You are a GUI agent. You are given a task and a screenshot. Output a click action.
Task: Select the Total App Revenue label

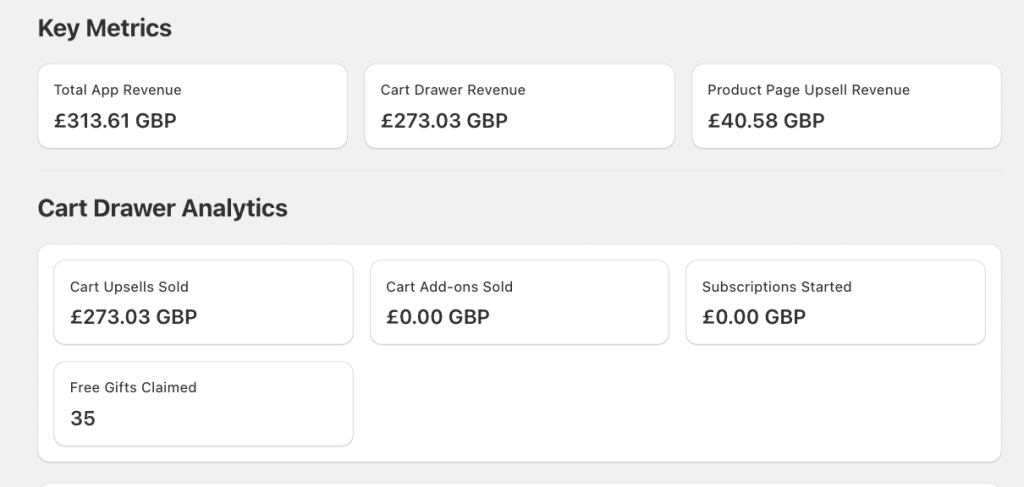coord(118,90)
